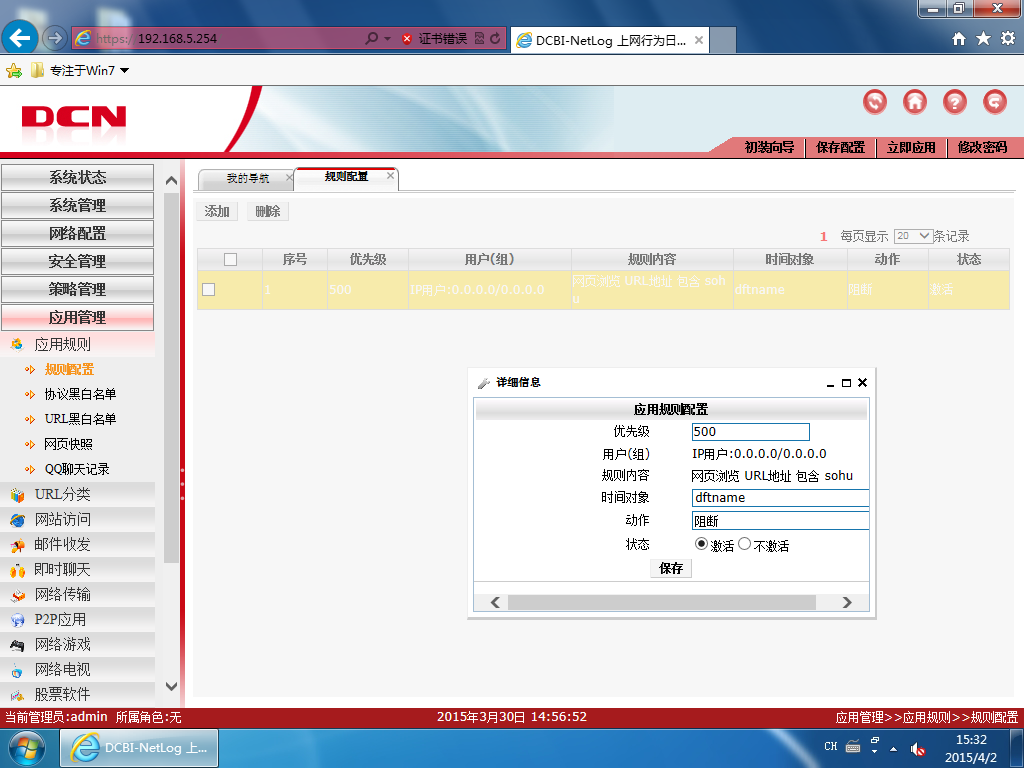Open the 应用管理 menu section

78,317
